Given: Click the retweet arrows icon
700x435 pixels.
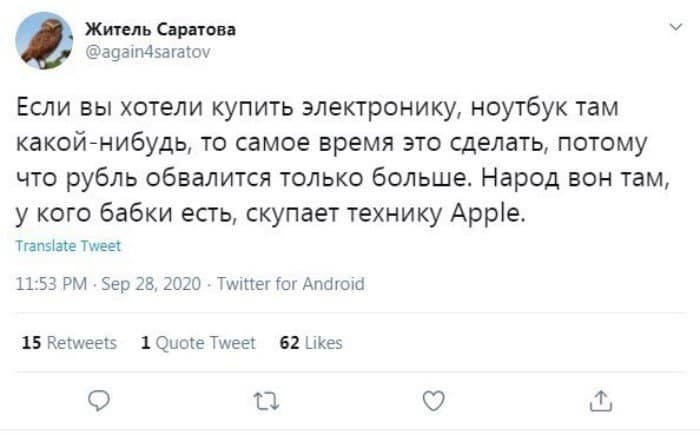Looking at the screenshot, I should tap(267, 401).
